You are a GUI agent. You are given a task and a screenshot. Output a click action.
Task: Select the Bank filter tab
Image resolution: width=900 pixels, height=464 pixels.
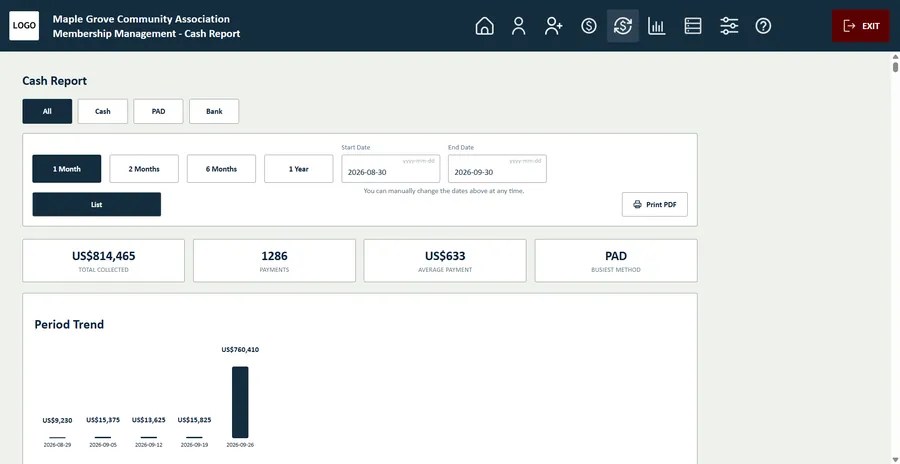point(214,111)
